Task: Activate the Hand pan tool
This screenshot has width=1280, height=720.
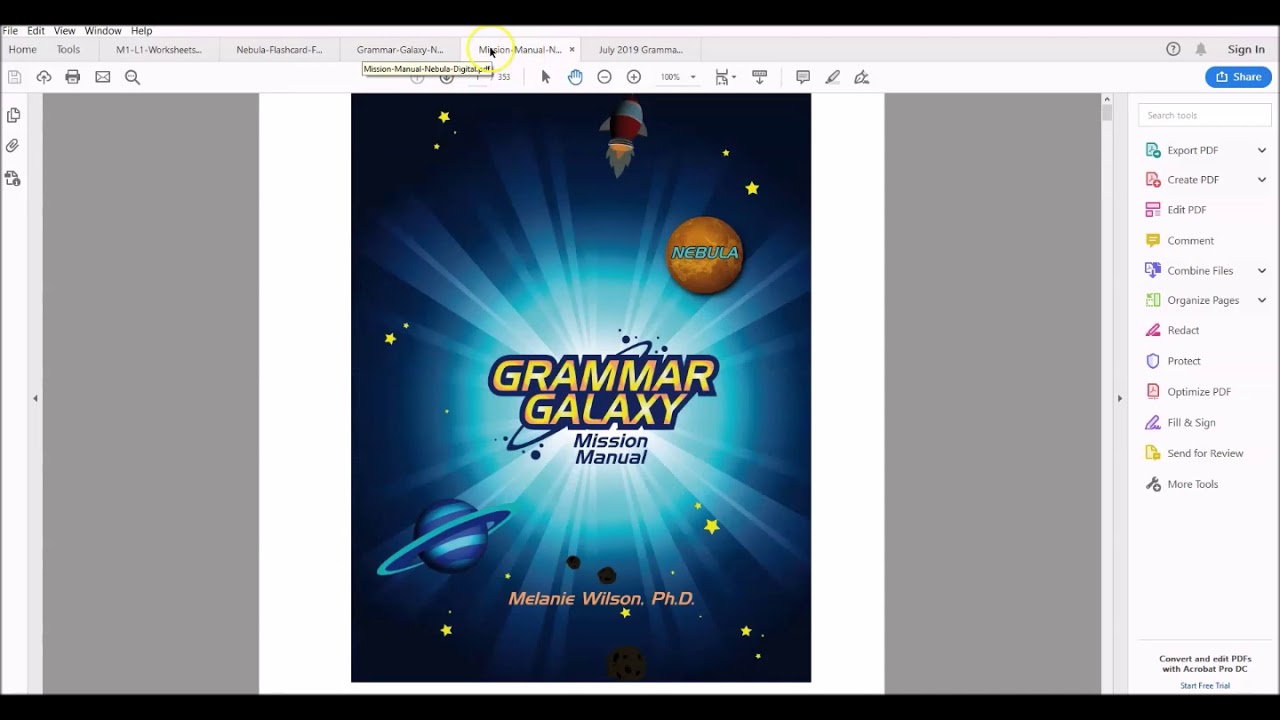Action: point(575,77)
